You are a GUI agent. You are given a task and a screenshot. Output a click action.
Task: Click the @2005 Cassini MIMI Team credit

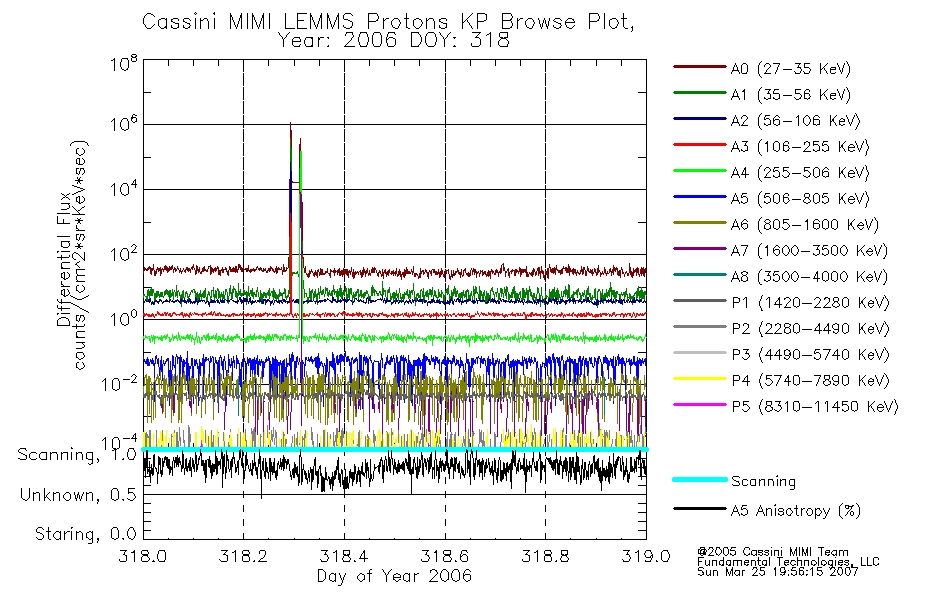(x=772, y=552)
